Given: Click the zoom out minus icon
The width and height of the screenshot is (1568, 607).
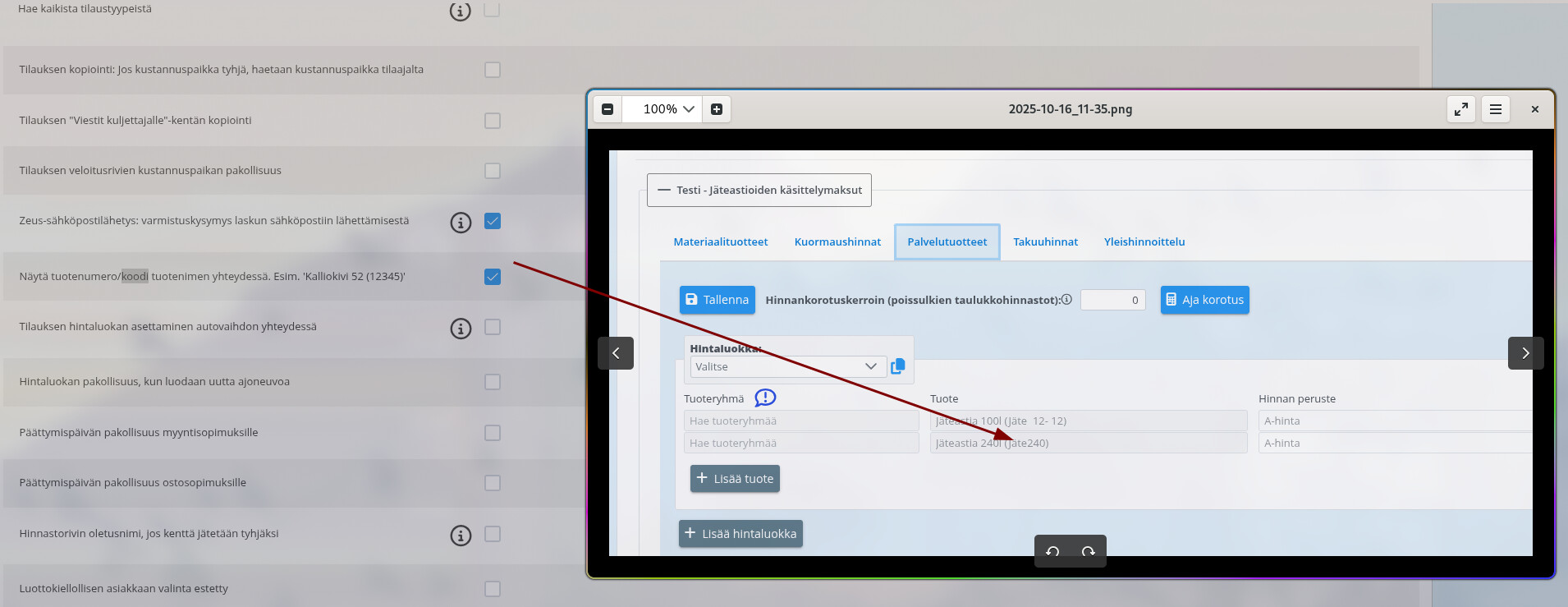Looking at the screenshot, I should point(607,109).
